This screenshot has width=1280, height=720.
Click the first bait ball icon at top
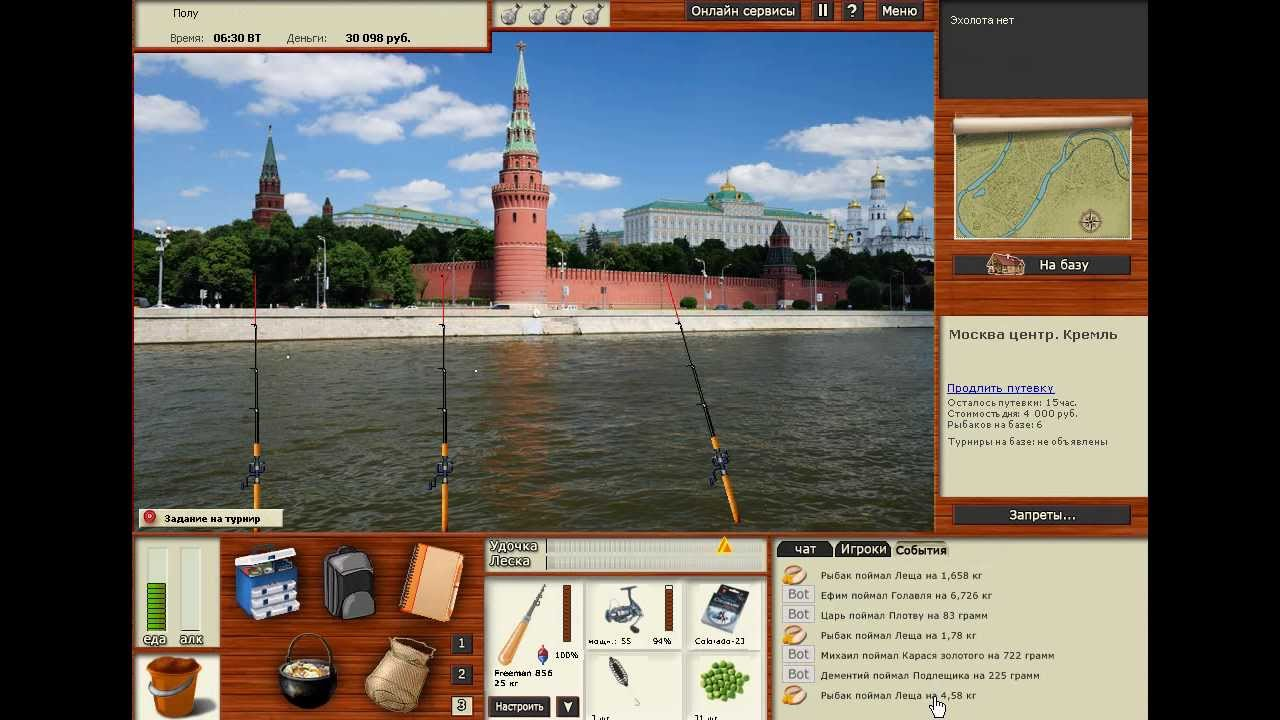[x=510, y=14]
